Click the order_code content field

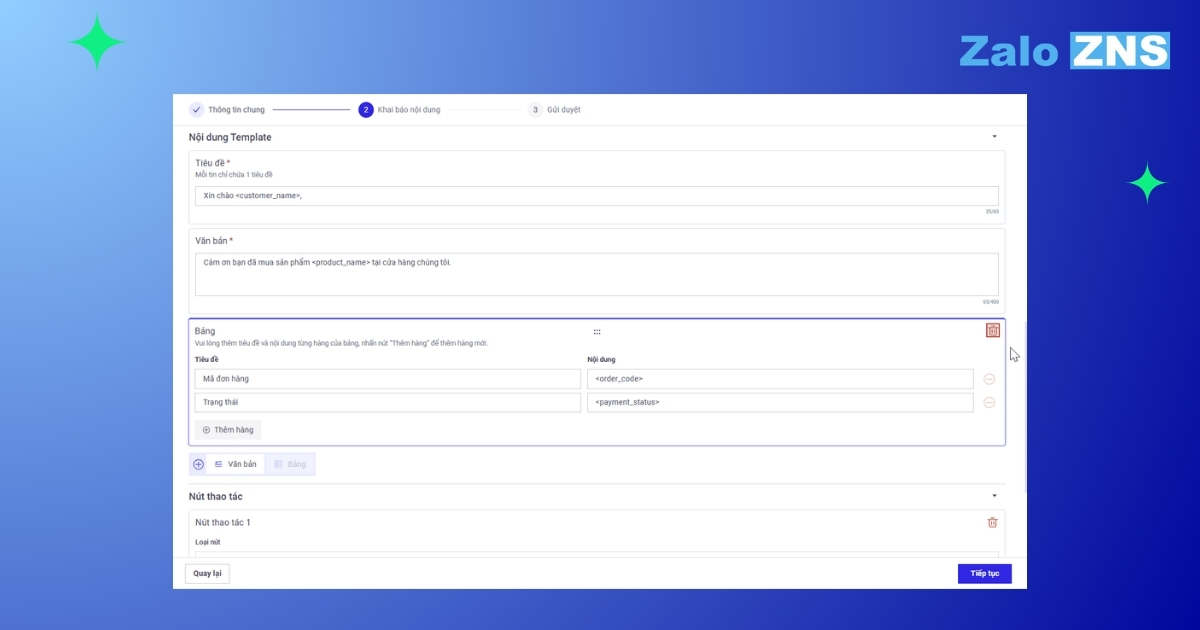click(x=779, y=379)
